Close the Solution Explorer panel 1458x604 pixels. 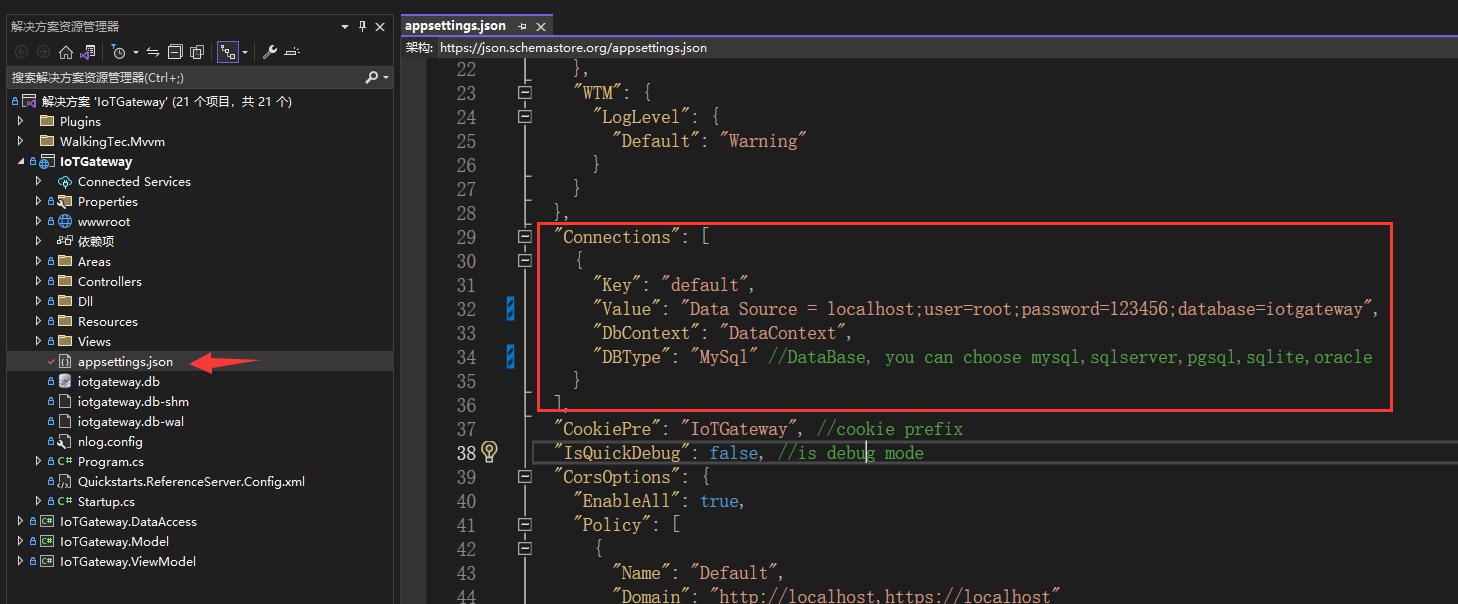380,26
